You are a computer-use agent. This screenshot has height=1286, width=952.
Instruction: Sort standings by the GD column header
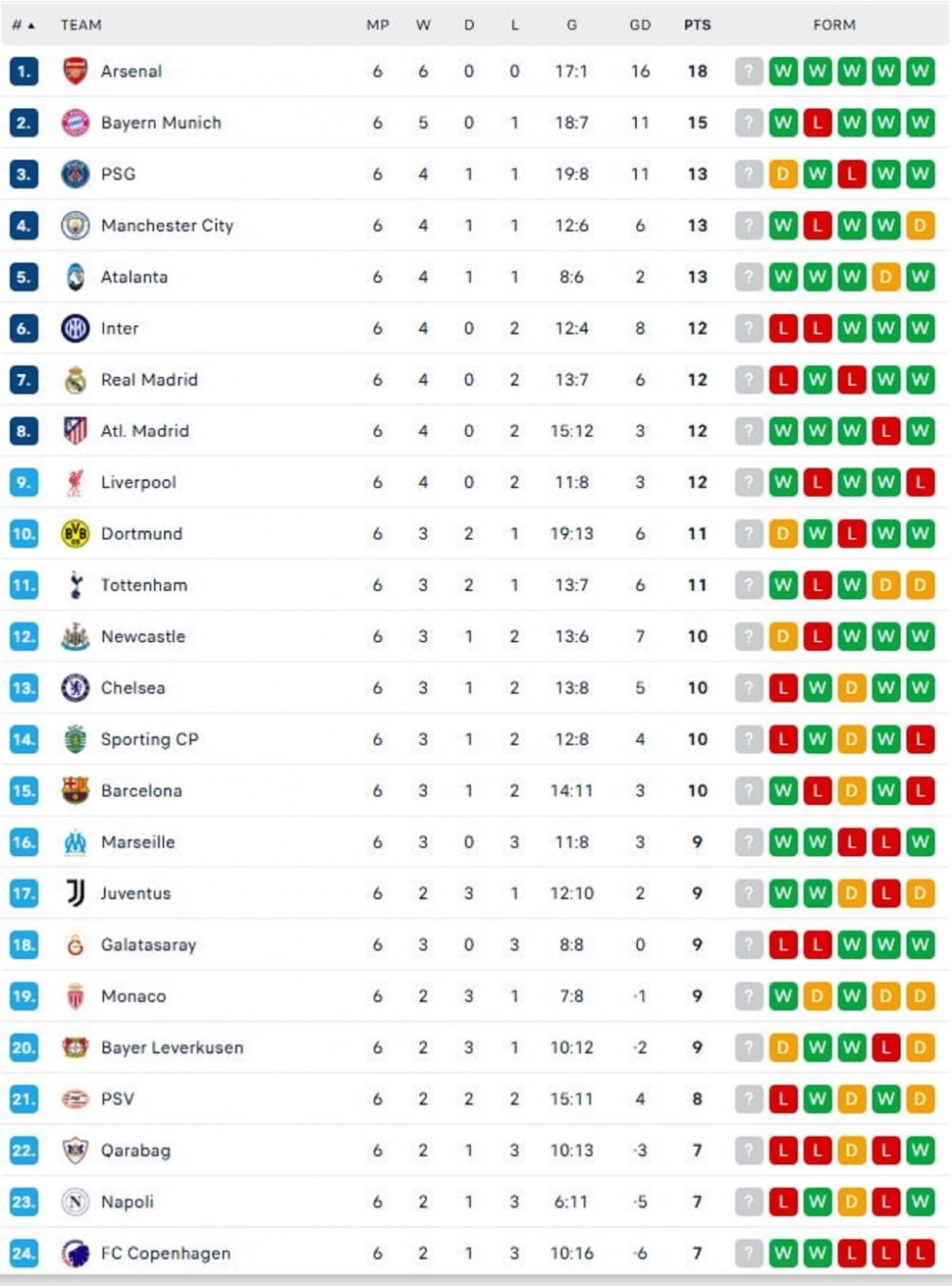coord(640,26)
